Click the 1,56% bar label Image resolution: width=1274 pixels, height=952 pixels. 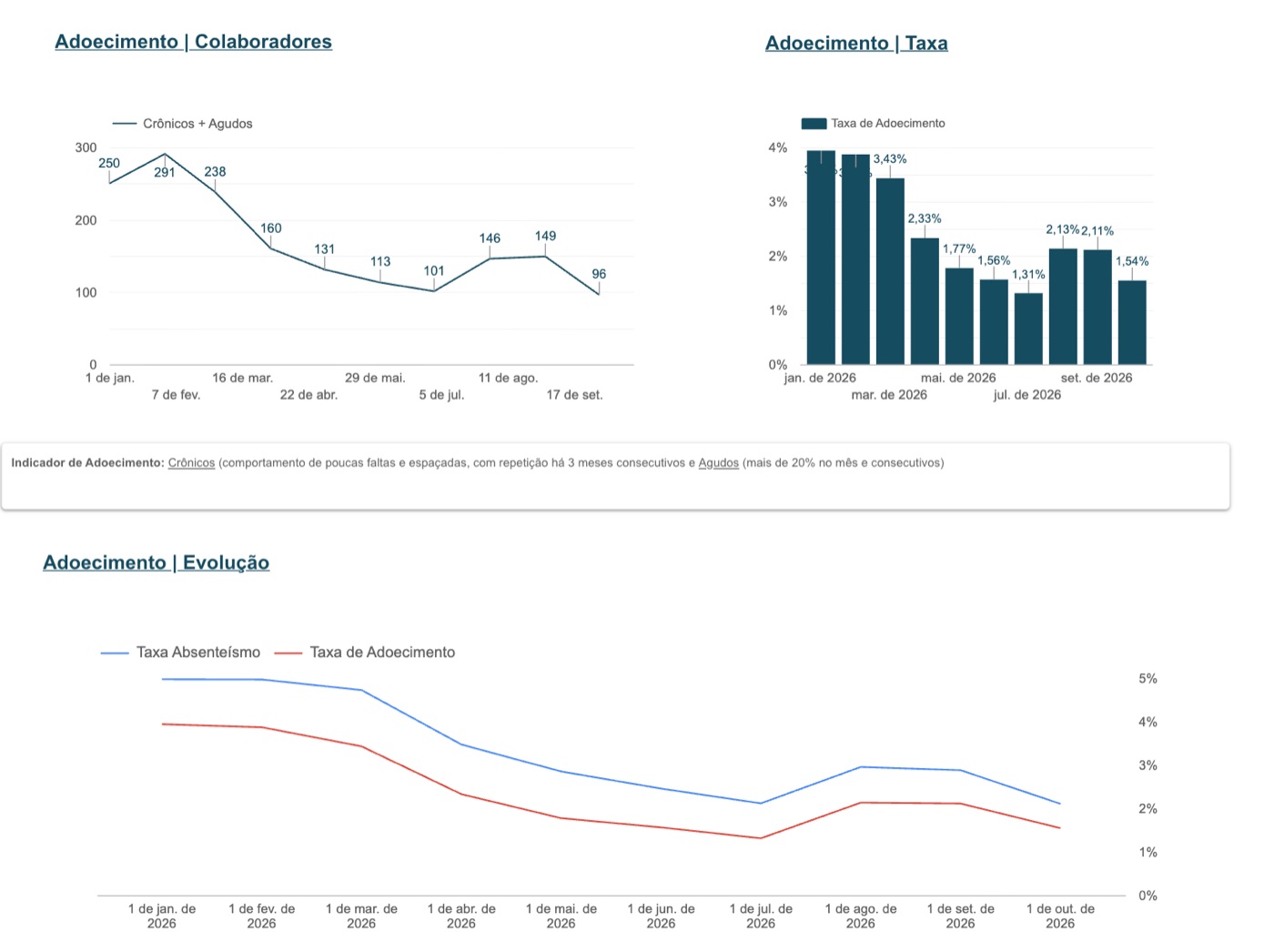click(x=994, y=260)
